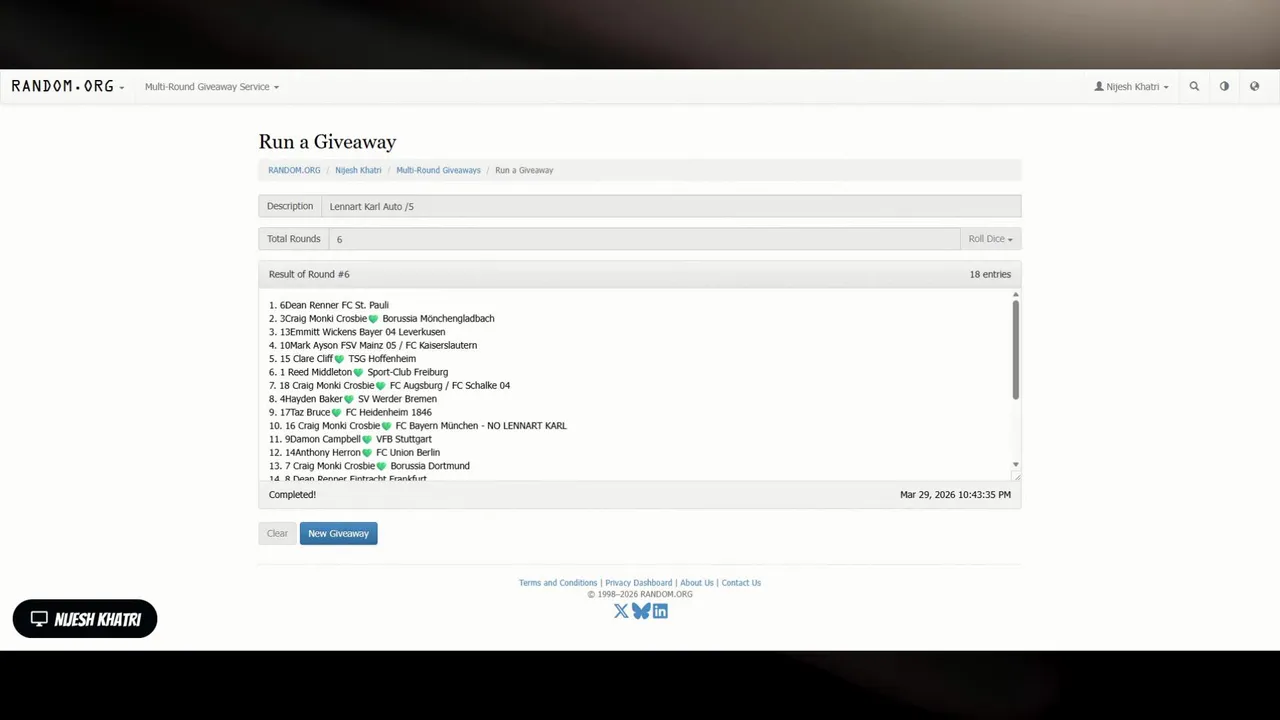Click the Total Rounds field showing 6
Image resolution: width=1280 pixels, height=720 pixels.
click(644, 239)
